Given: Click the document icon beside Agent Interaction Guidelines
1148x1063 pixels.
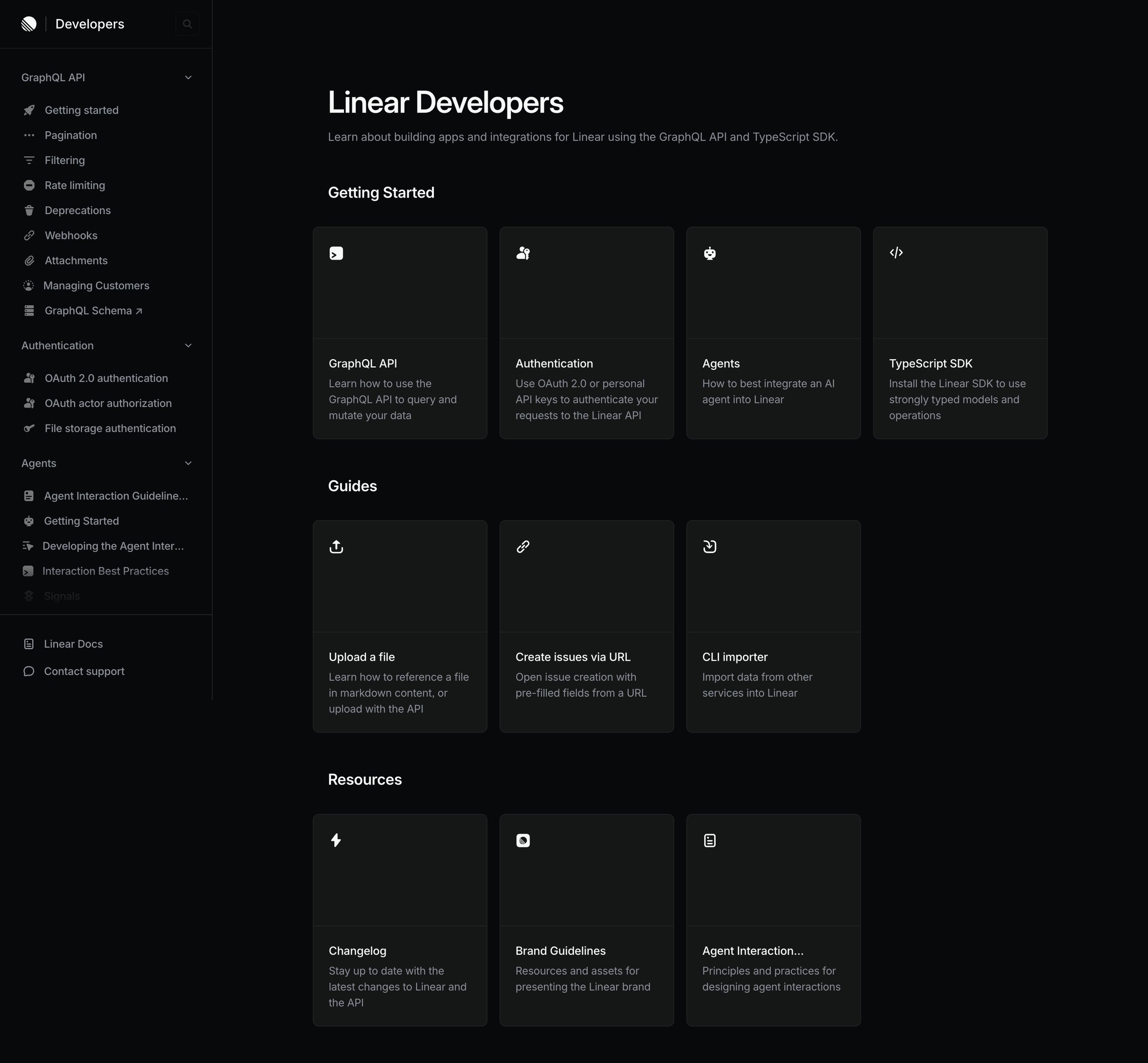Looking at the screenshot, I should click(x=29, y=495).
